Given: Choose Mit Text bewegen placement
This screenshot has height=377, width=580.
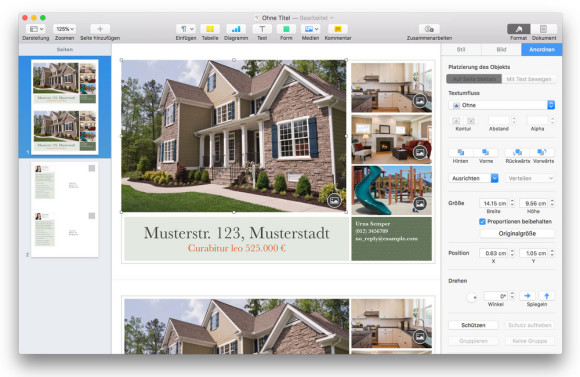Looking at the screenshot, I should click(529, 79).
